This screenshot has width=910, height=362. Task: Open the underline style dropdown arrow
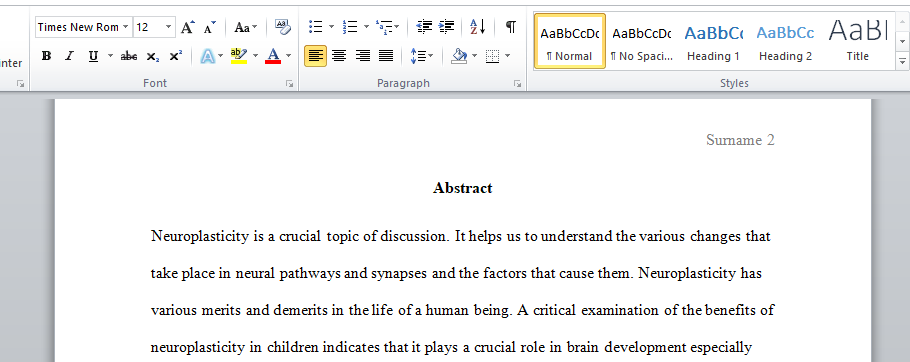click(x=110, y=56)
